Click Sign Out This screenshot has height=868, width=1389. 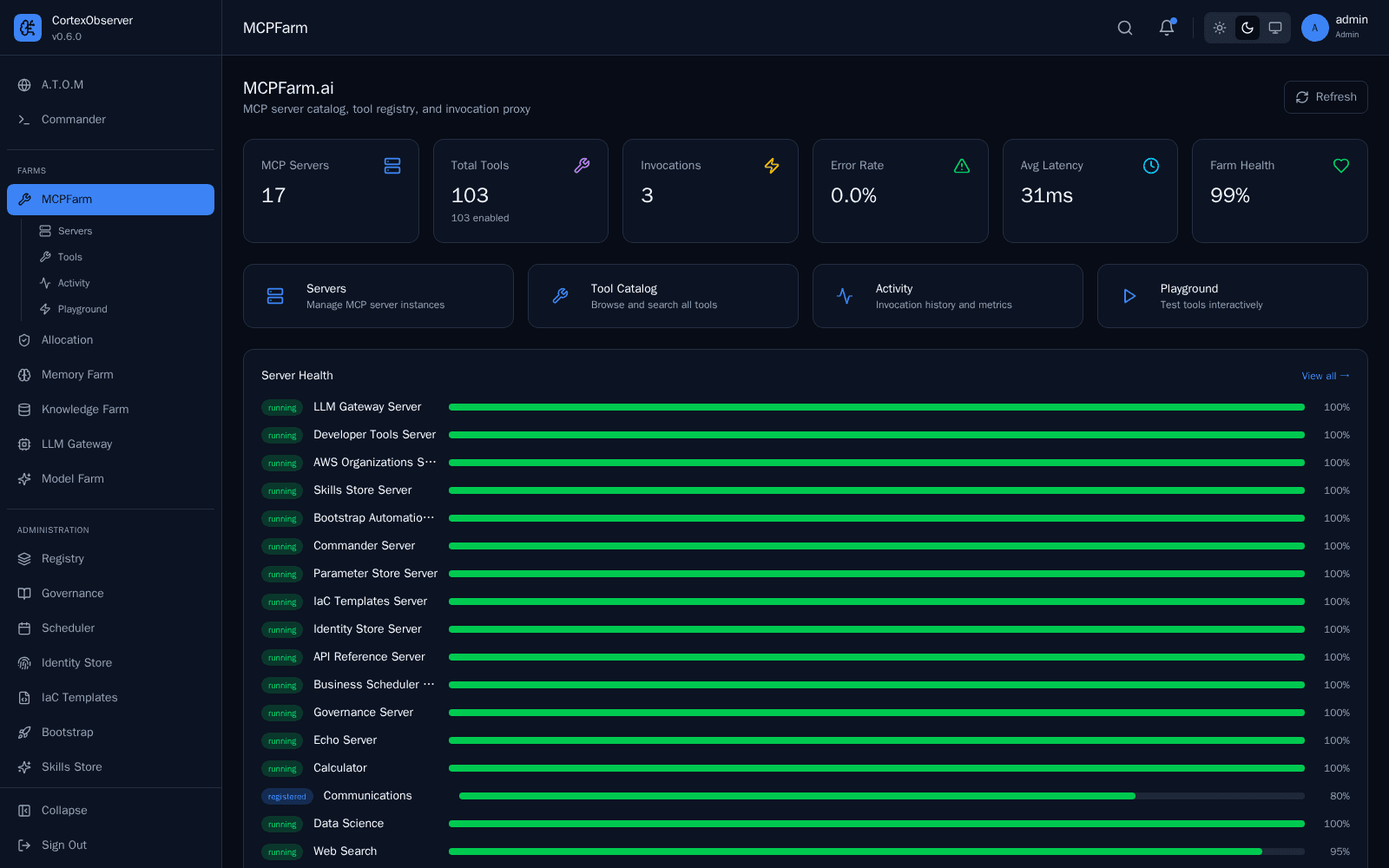pos(110,845)
